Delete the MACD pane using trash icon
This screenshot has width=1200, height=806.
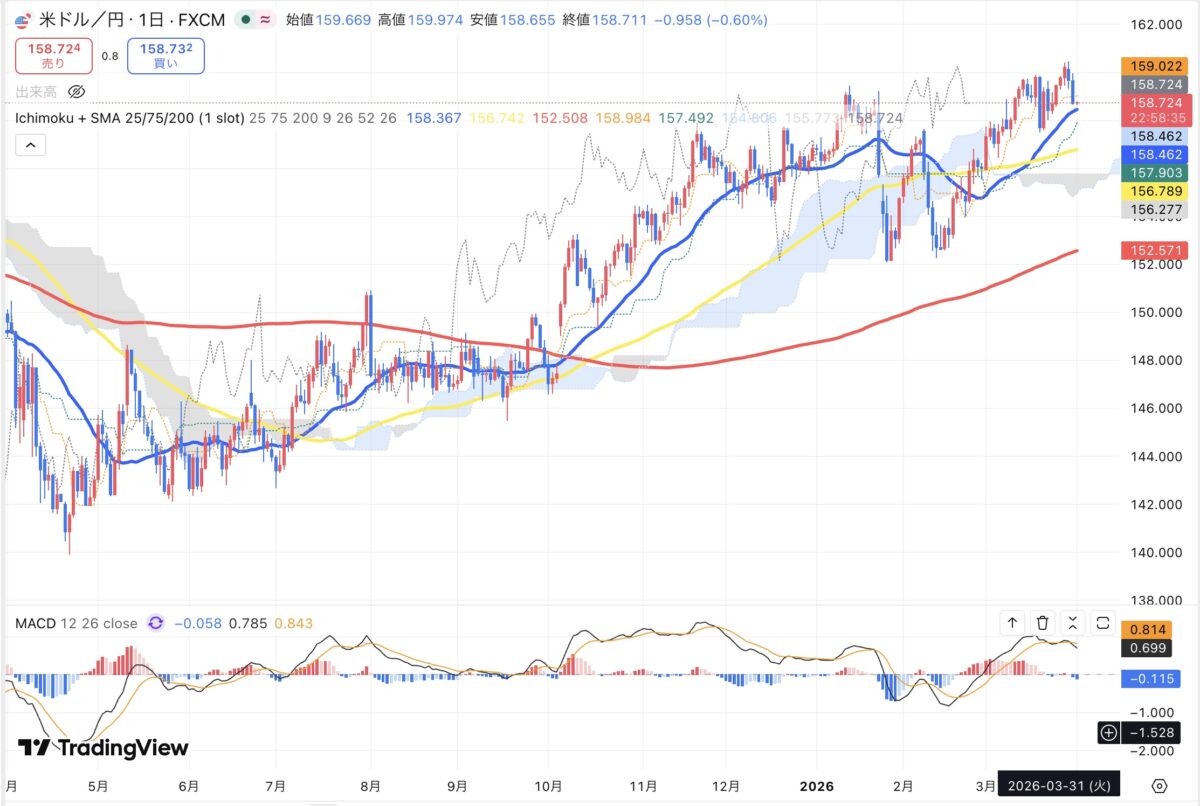coord(1042,623)
